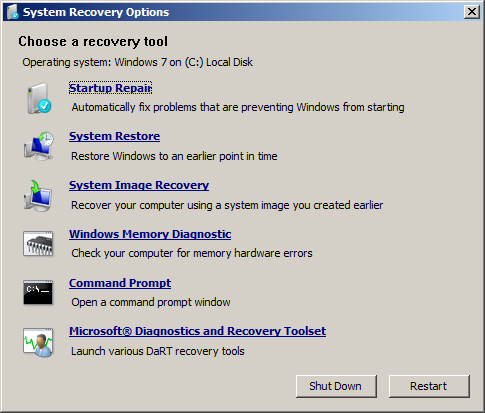Viewport: 485px width, 413px height.
Task: Click 'Launch various DaRT recovery tools' text
Action: tap(158, 351)
